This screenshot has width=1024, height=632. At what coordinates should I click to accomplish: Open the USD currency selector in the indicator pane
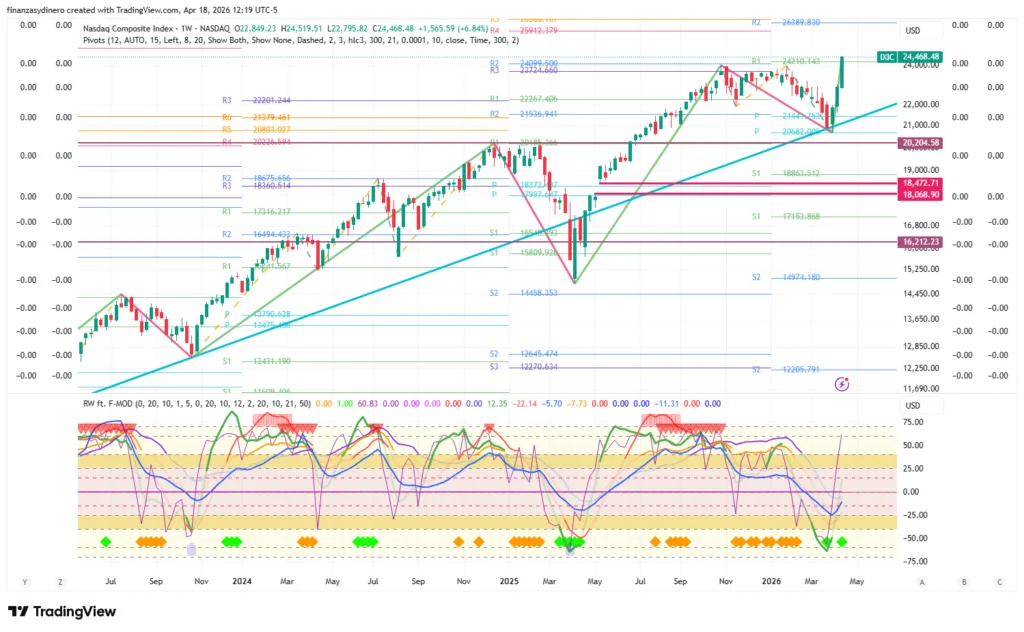click(912, 405)
